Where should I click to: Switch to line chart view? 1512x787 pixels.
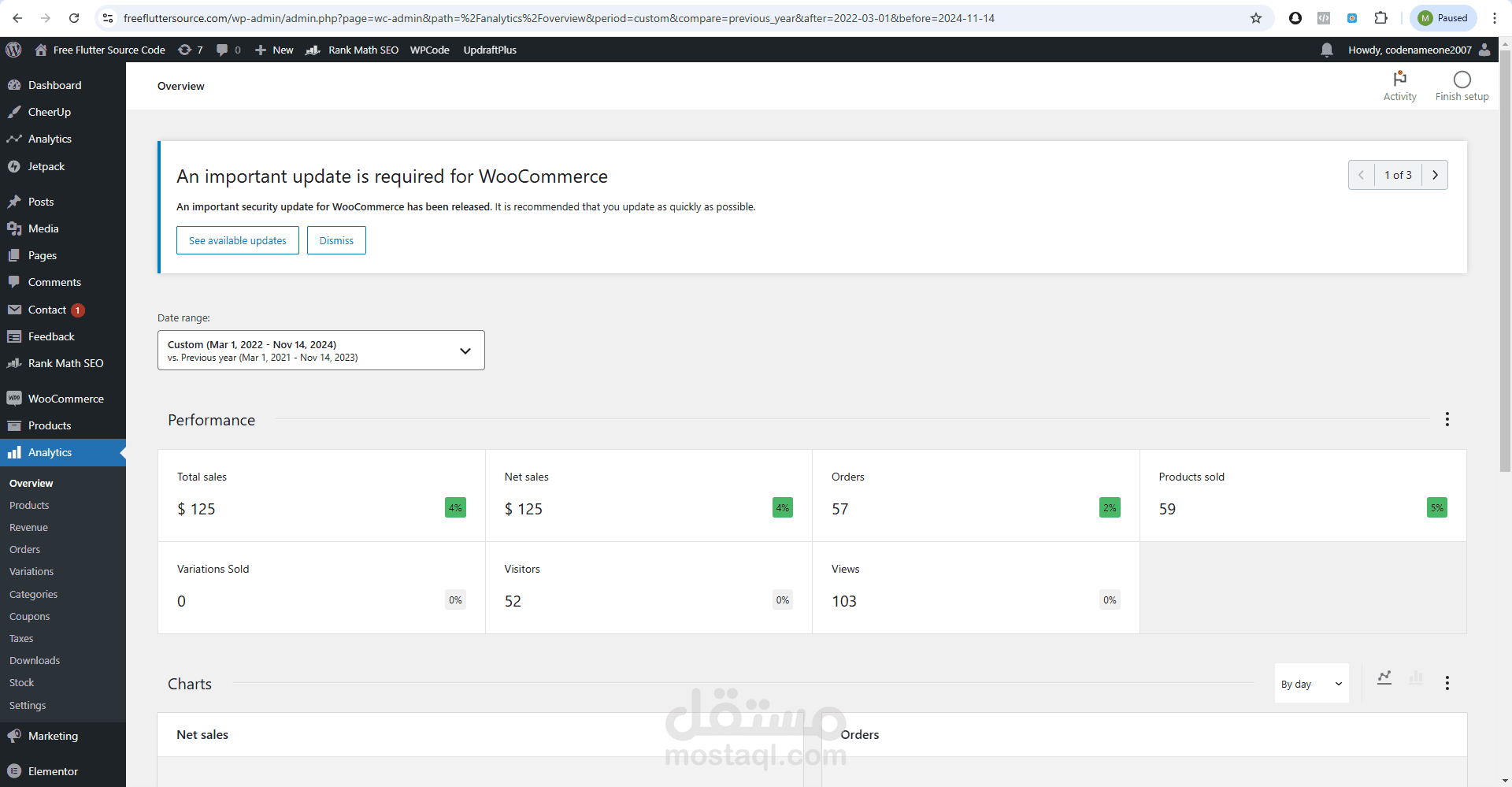click(x=1384, y=677)
